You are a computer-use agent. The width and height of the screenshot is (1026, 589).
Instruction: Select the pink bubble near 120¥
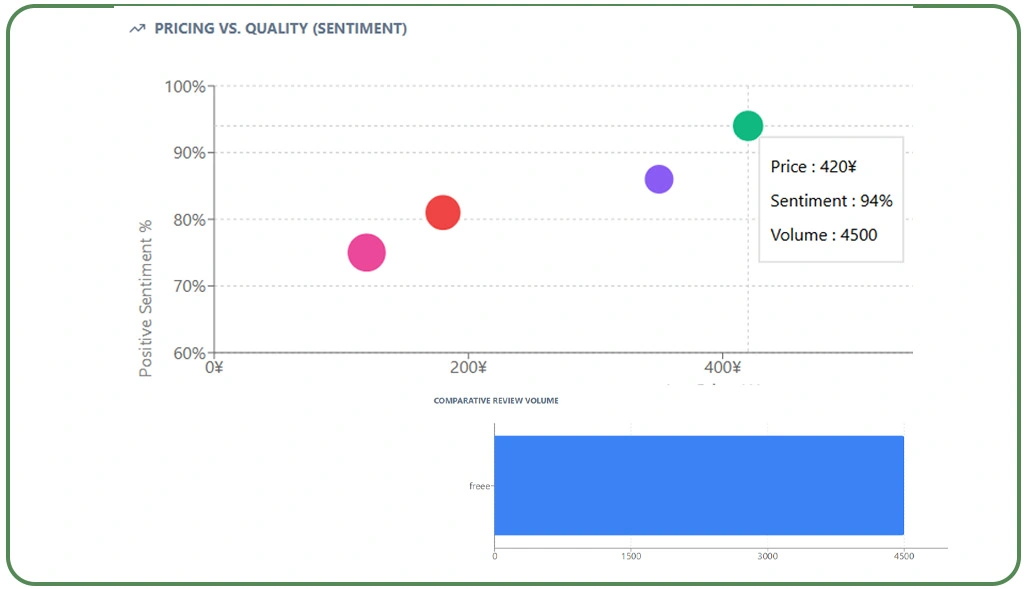366,253
